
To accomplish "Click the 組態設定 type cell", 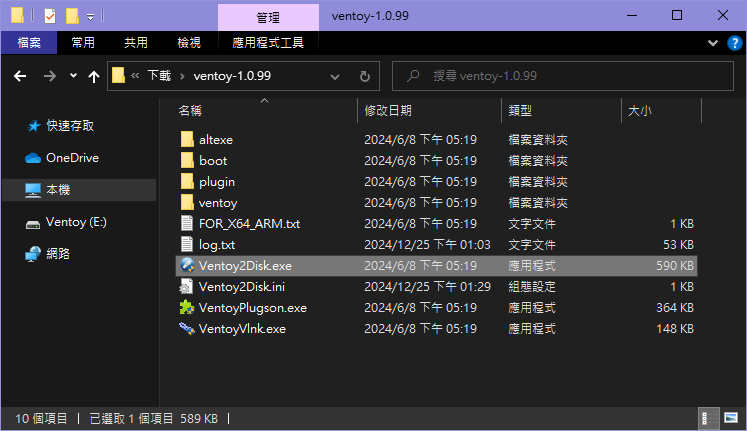I will pos(532,287).
